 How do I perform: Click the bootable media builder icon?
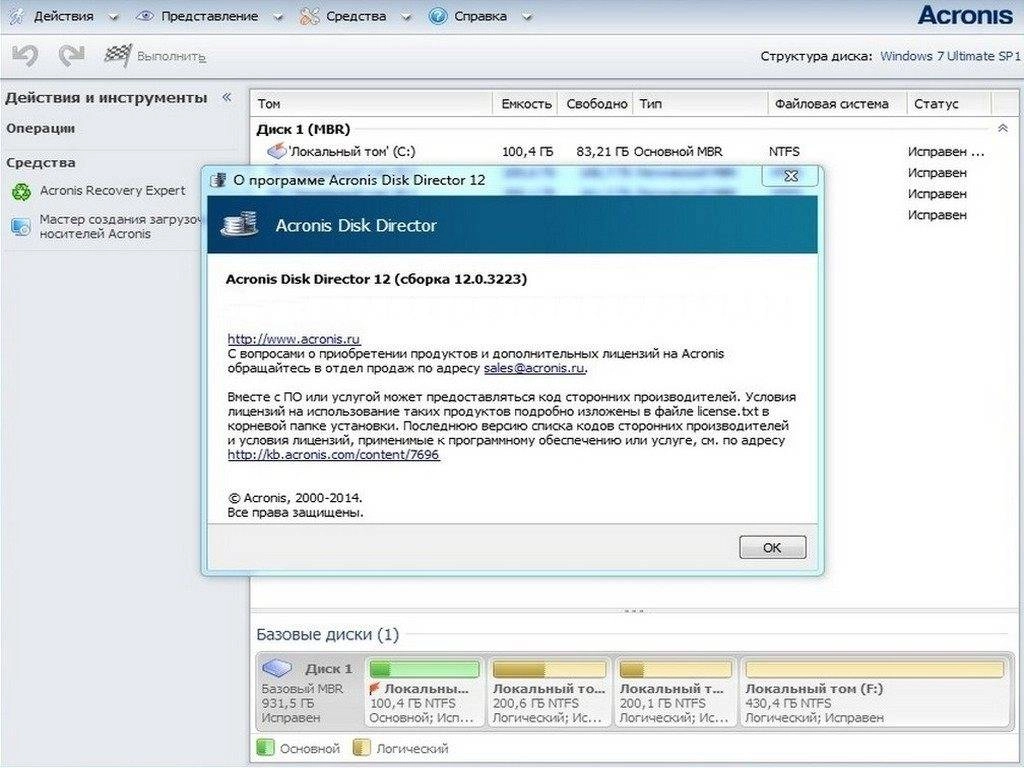click(21, 227)
